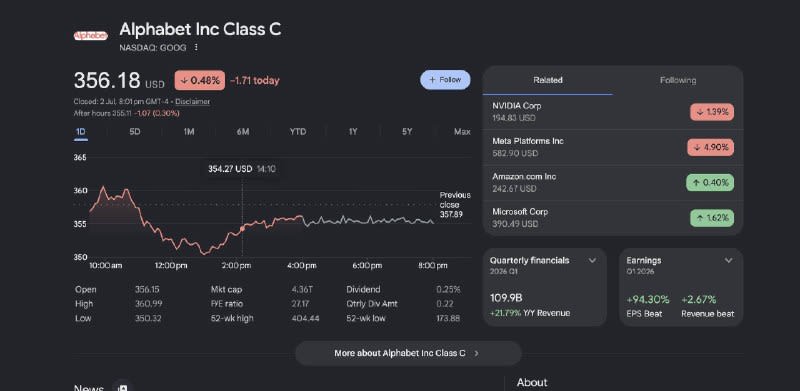
Task: Click the NVIDIA 1.39% down badge
Action: [712, 112]
